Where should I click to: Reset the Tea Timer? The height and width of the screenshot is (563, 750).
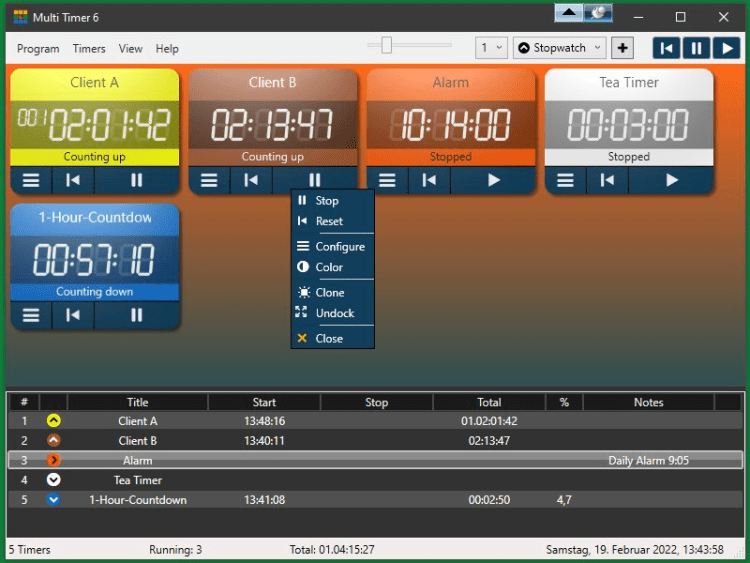click(x=607, y=180)
